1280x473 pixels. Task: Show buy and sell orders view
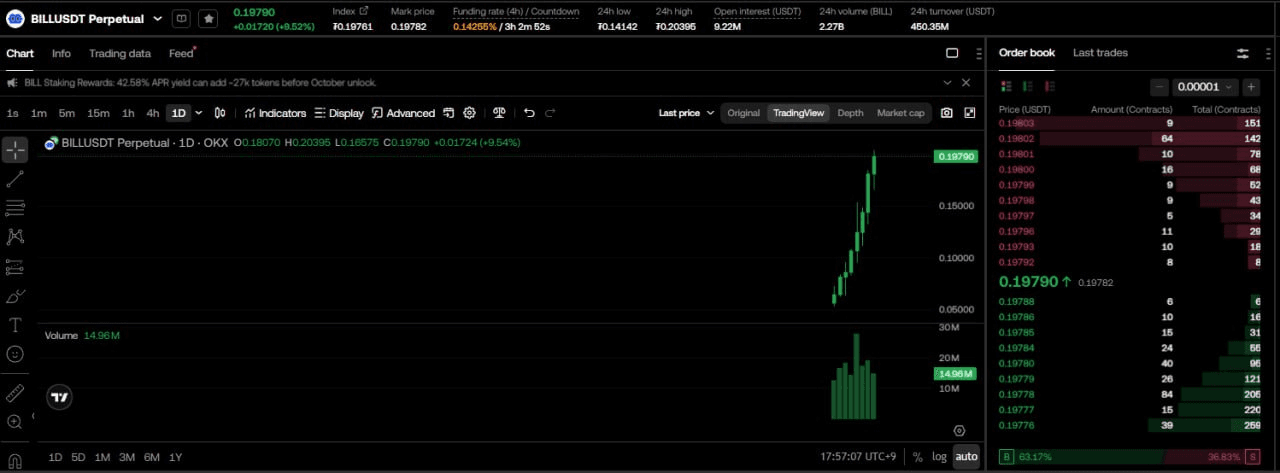1005,87
